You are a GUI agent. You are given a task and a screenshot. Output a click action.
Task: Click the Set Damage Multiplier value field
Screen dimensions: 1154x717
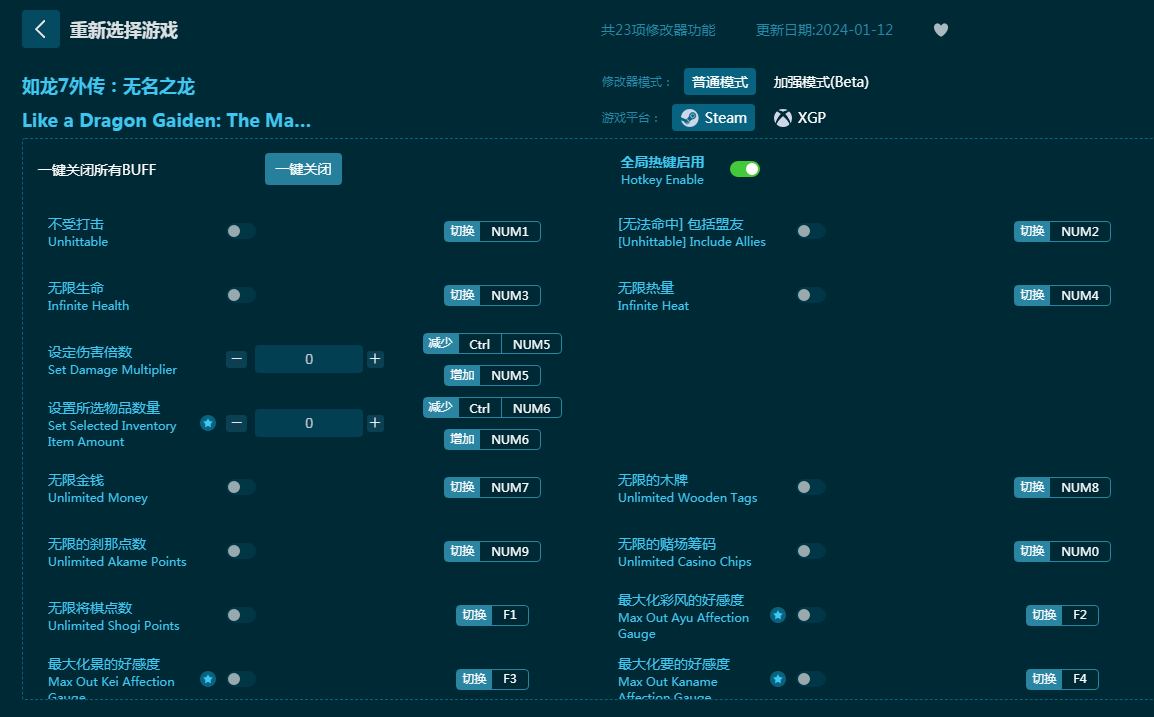click(309, 359)
